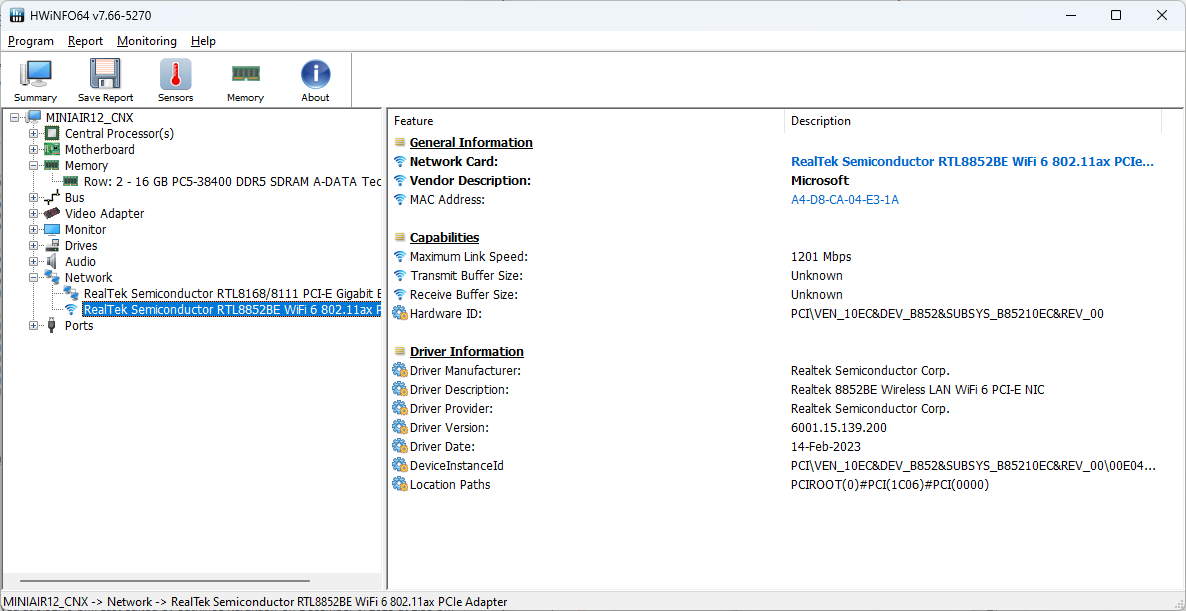The height and width of the screenshot is (611, 1186).
Task: Click the Audio speaker icon
Action: [52, 261]
